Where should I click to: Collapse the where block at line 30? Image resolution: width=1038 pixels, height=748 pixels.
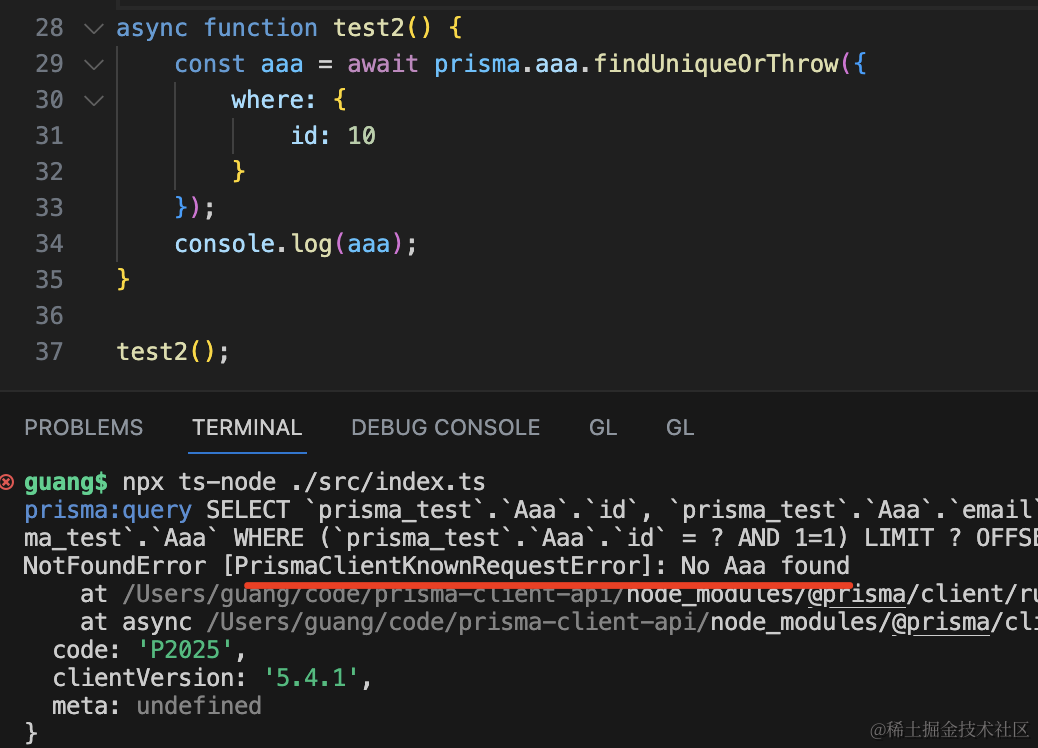click(x=94, y=100)
